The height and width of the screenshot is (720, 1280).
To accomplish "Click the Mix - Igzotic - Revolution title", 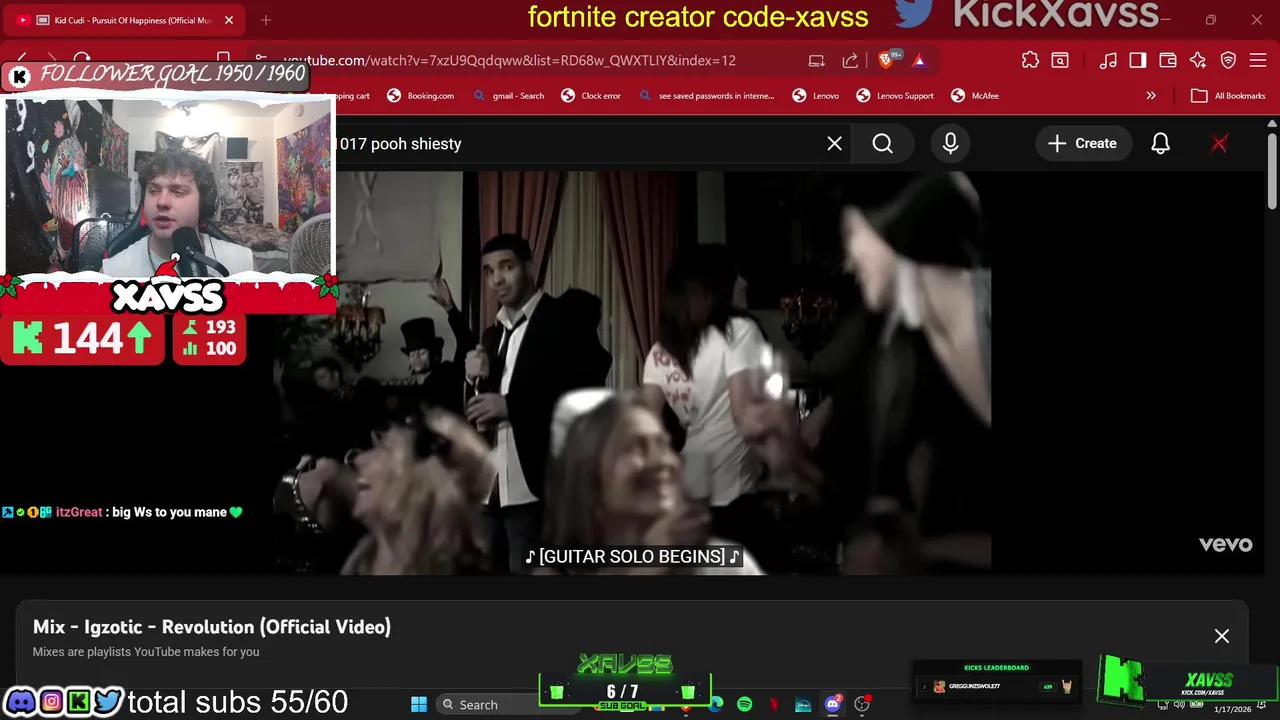I will click(x=212, y=627).
